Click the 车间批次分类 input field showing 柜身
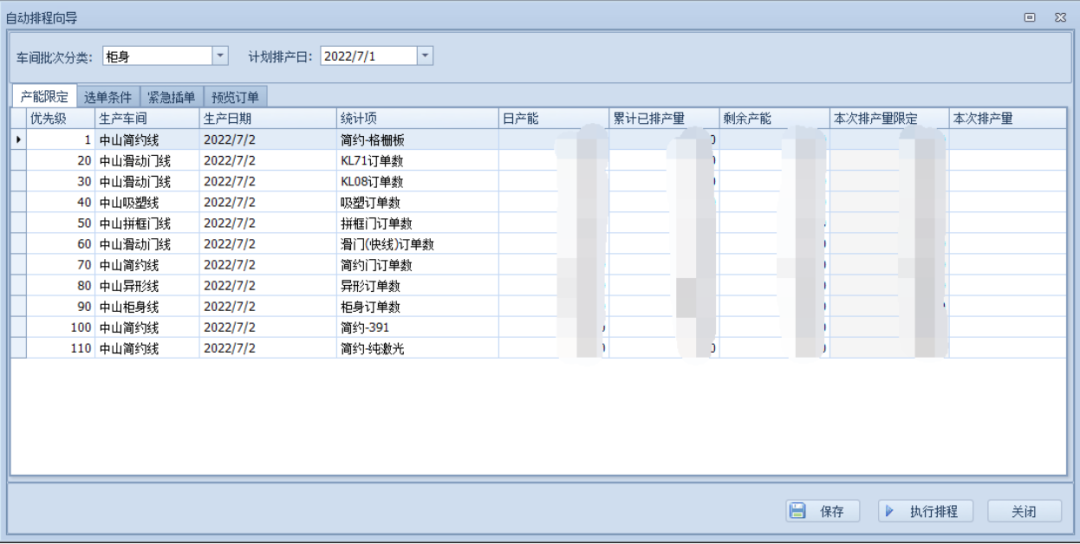Viewport: 1080px width, 544px height. 157,56
